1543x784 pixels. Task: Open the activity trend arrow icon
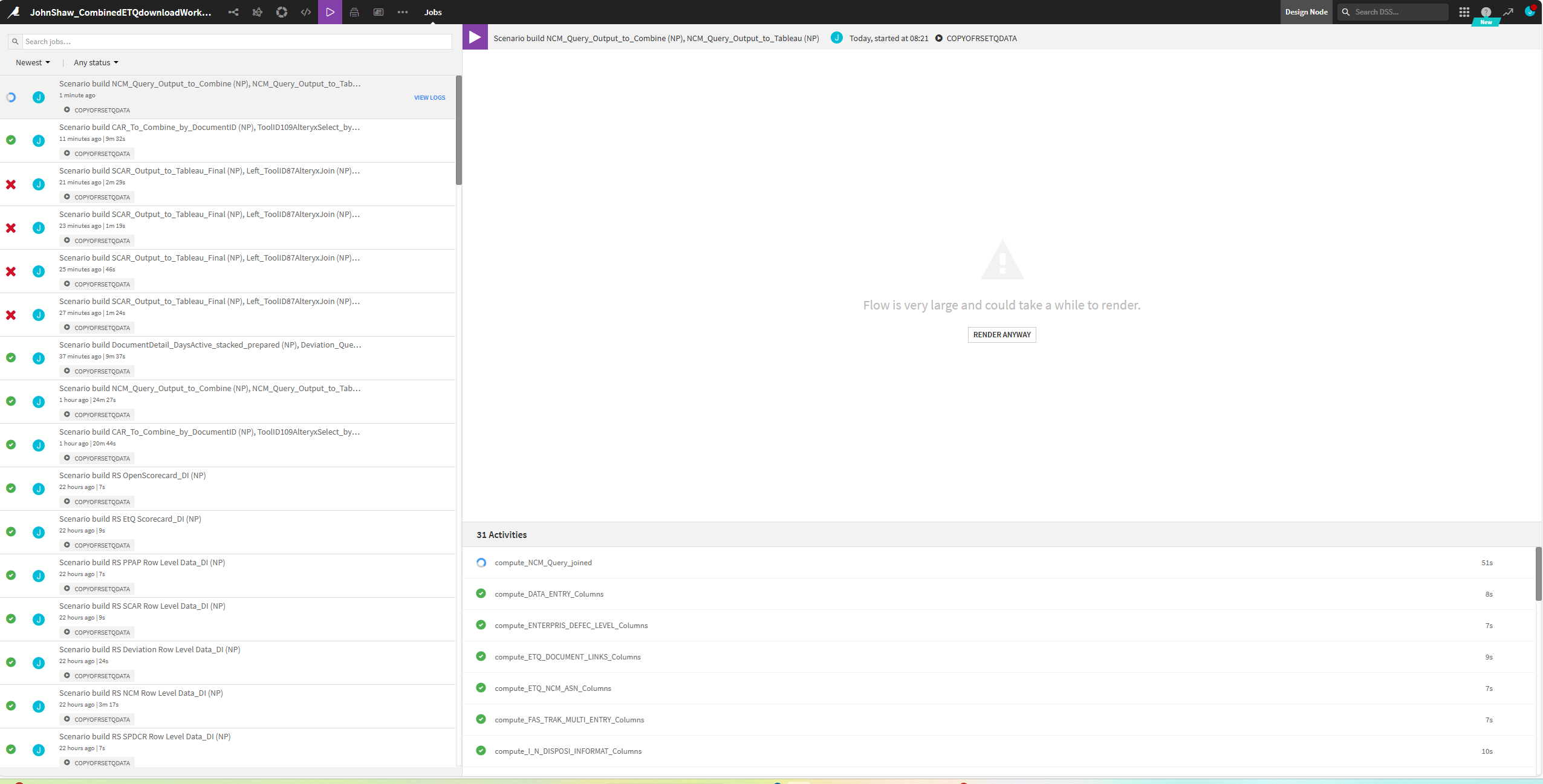click(1508, 12)
